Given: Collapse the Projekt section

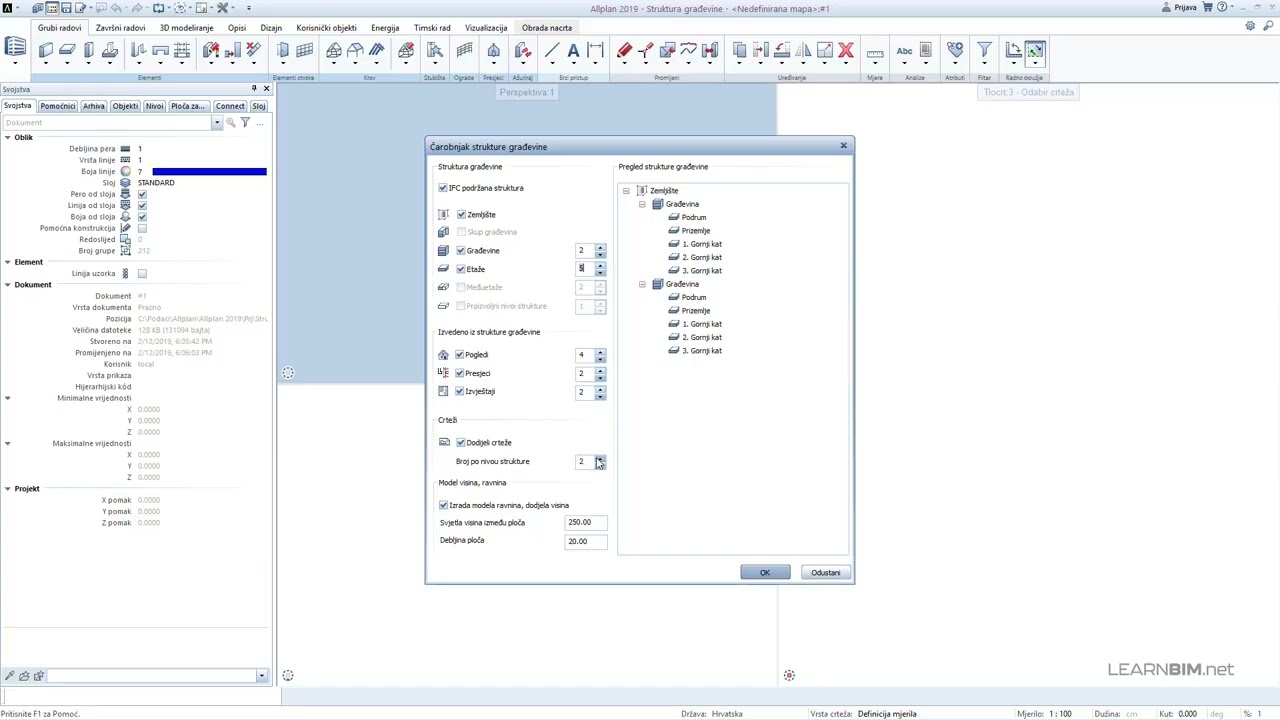Looking at the screenshot, I should [x=7, y=488].
